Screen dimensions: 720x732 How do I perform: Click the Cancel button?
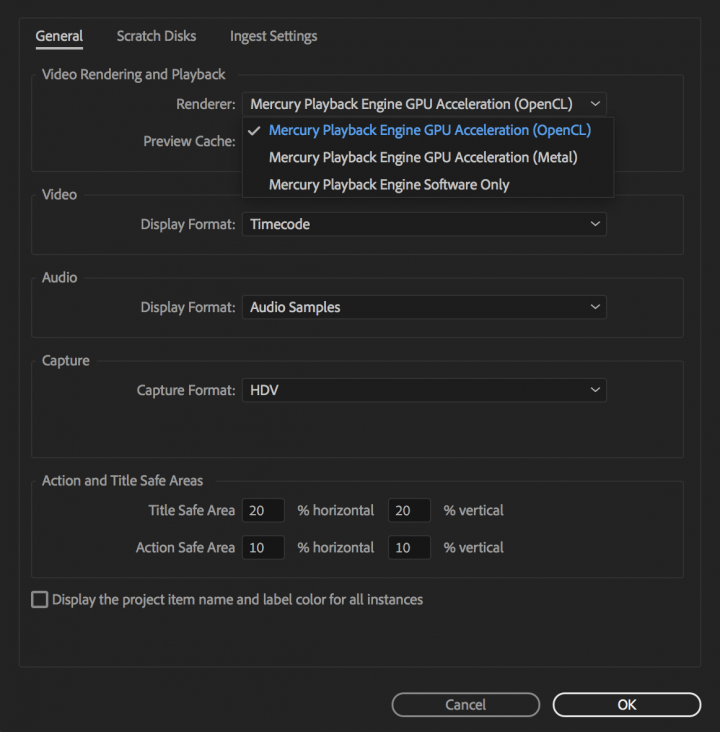coord(466,704)
